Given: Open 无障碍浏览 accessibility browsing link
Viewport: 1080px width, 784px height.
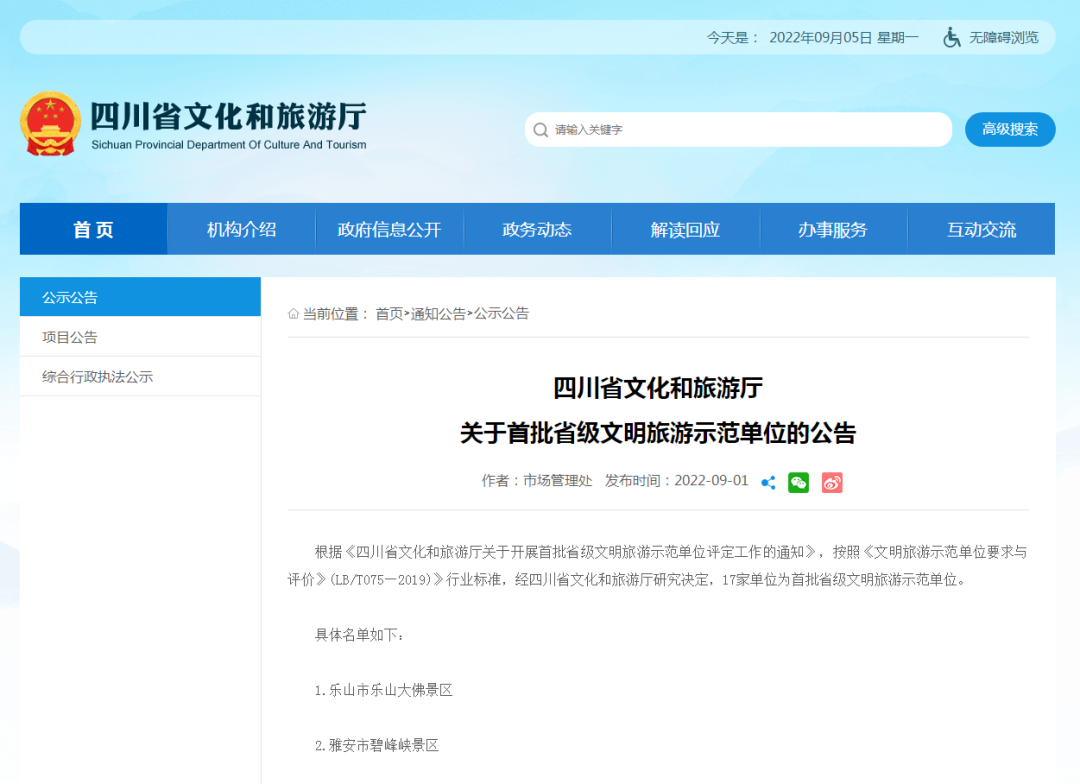Looking at the screenshot, I should pyautogui.click(x=1003, y=37).
